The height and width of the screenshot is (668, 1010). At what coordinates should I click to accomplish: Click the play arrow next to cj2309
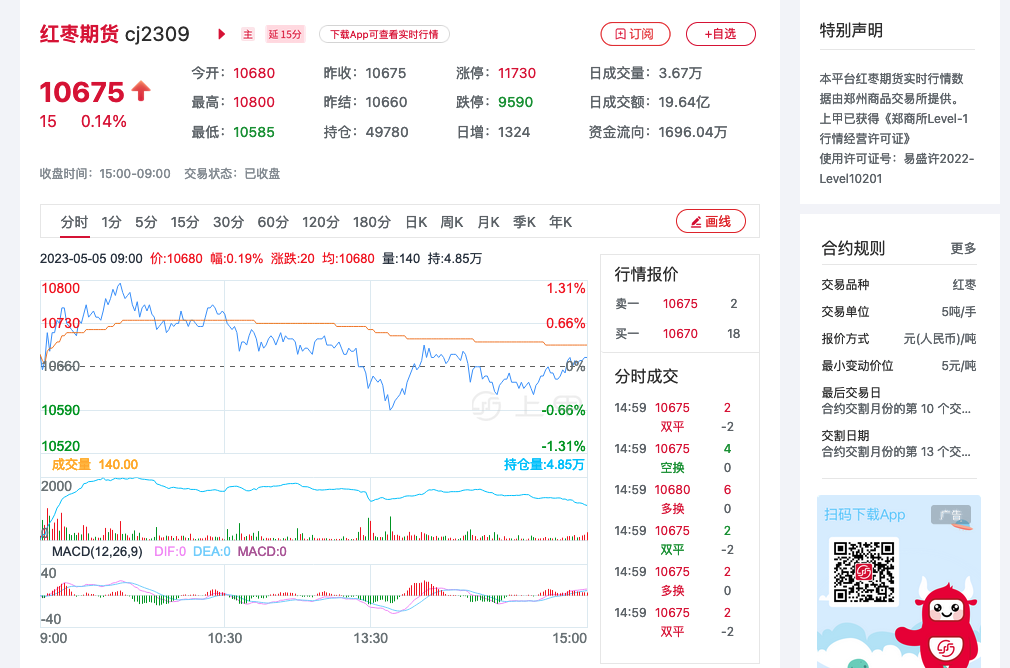pos(221,33)
